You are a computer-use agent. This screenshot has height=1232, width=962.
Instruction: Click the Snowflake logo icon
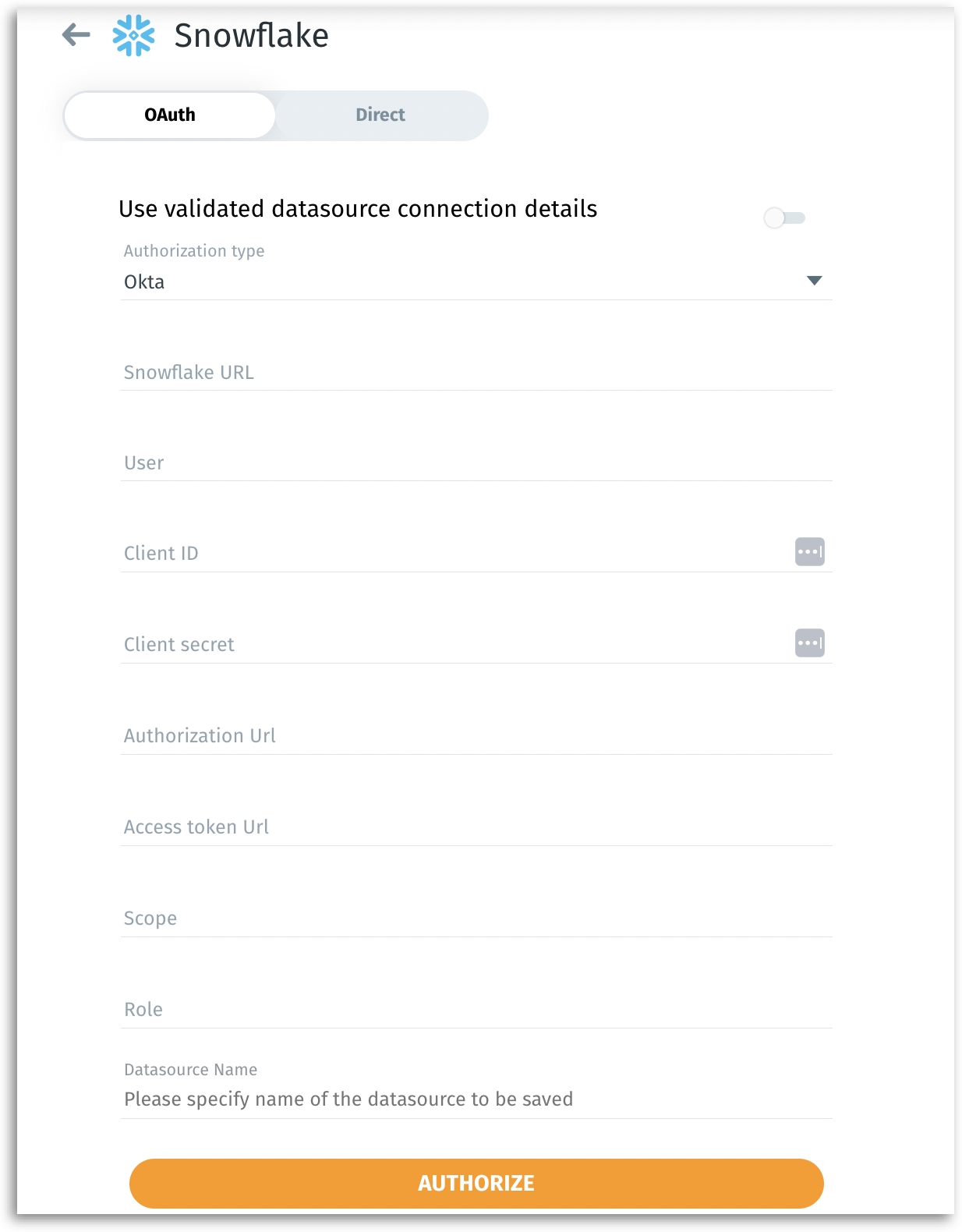pyautogui.click(x=133, y=35)
